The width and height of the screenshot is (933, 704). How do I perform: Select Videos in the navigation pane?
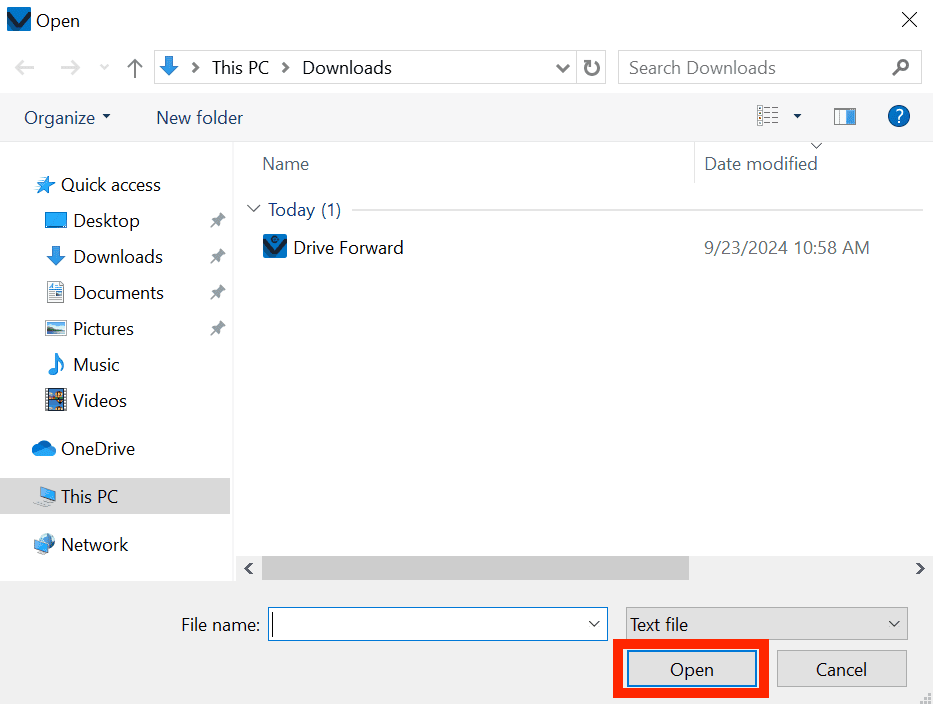(x=97, y=400)
